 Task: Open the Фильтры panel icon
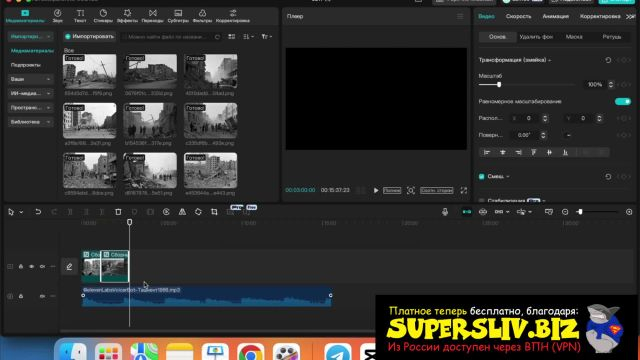(x=202, y=16)
